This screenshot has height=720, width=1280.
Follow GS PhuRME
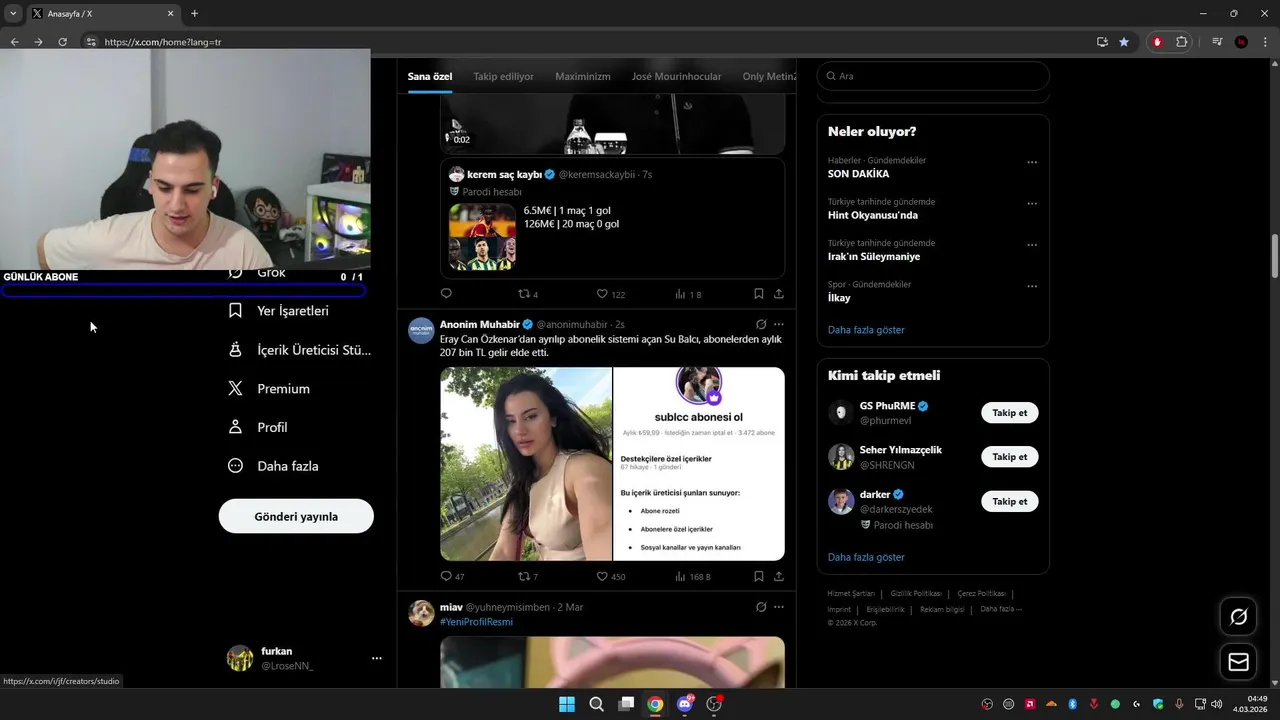[1010, 413]
